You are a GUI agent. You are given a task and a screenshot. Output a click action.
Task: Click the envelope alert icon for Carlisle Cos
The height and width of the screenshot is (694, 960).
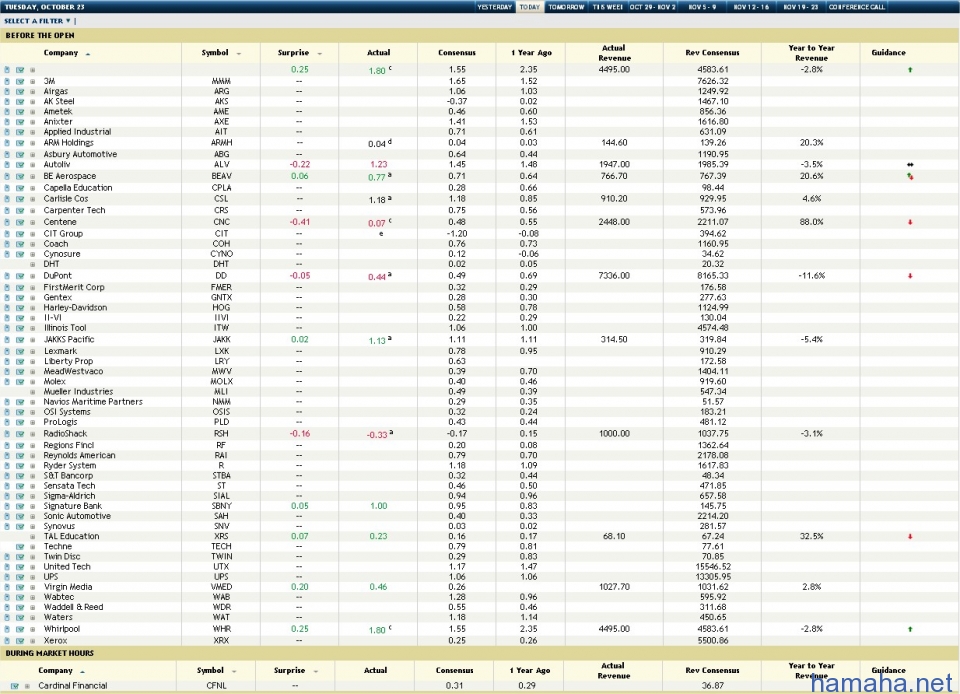20,199
